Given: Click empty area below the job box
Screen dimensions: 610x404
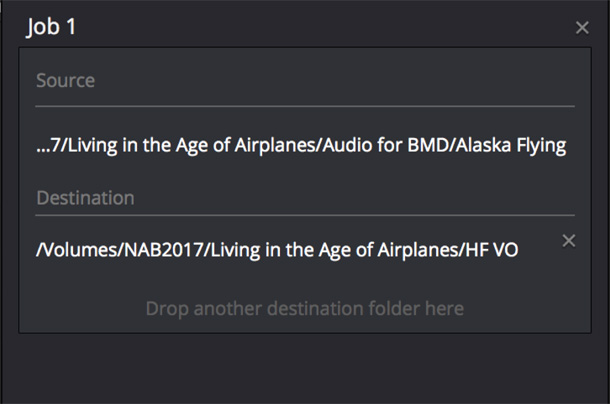Looking at the screenshot, I should 305,370.
